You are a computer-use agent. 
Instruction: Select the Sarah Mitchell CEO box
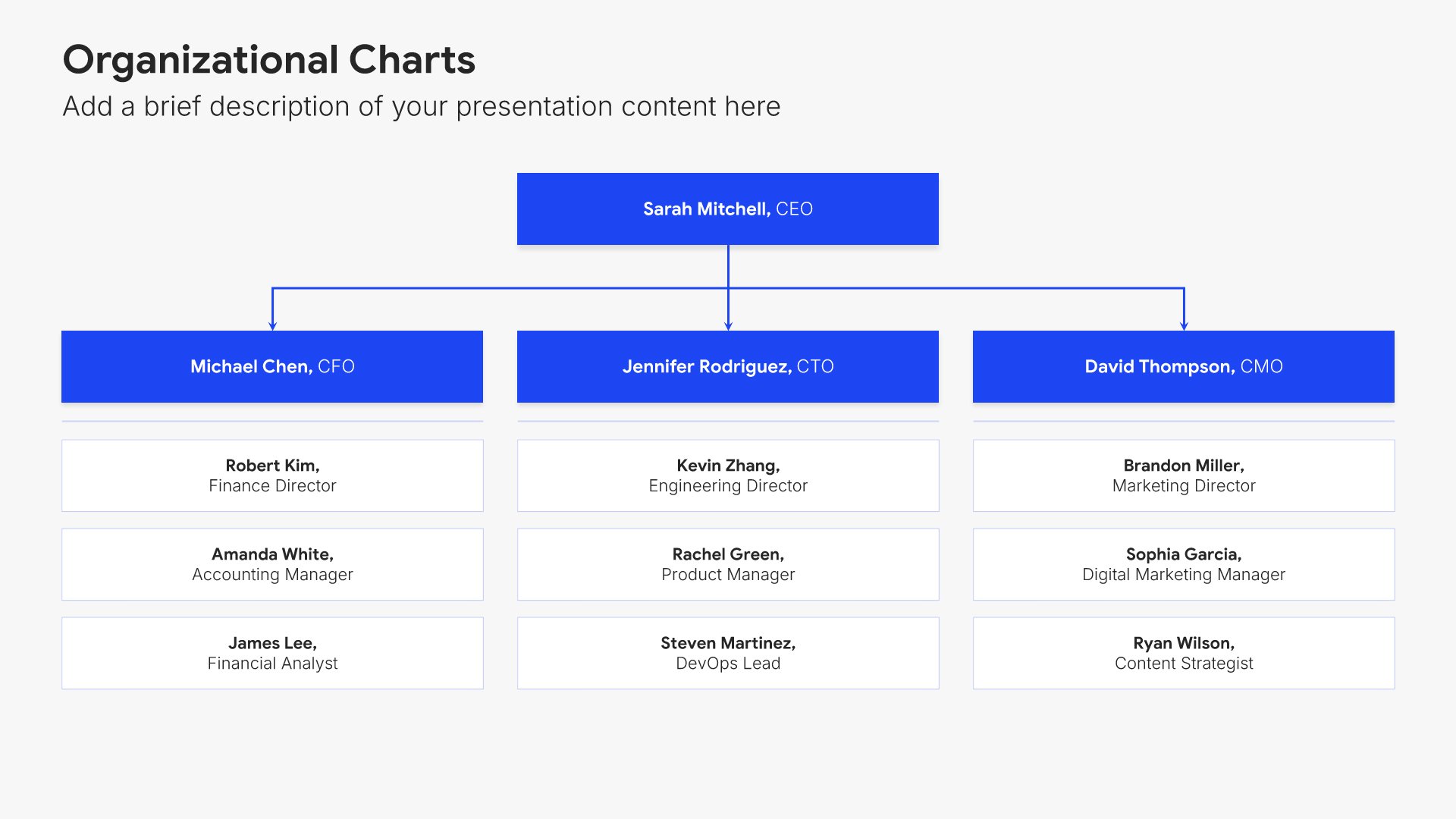(x=727, y=209)
